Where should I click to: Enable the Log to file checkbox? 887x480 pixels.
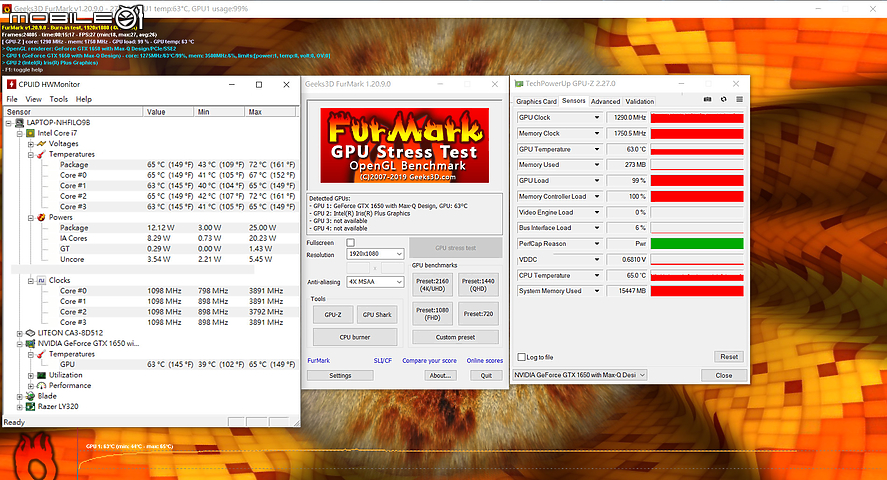(522, 357)
